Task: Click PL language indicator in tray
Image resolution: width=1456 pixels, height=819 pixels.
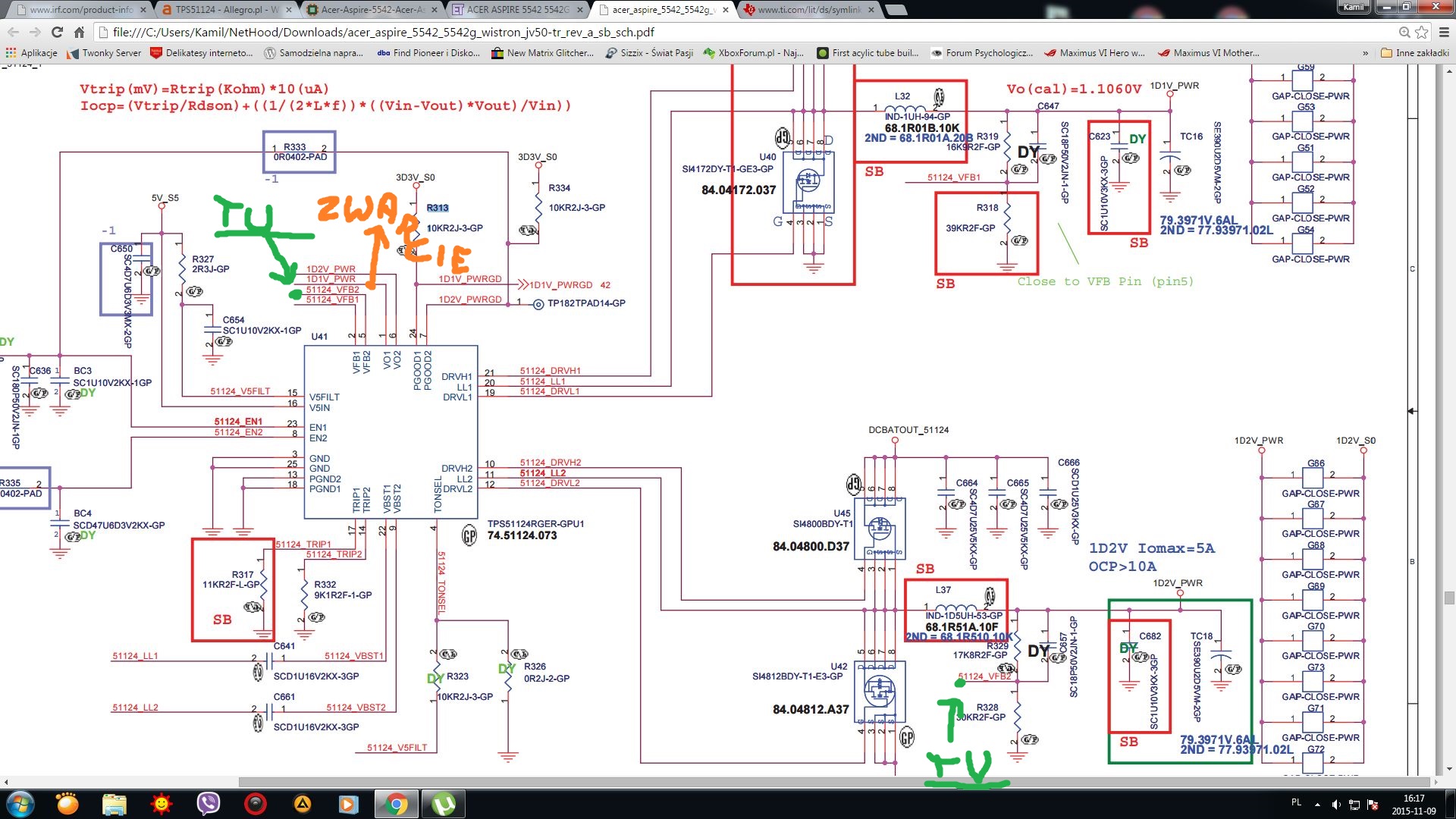Action: pos(1296,802)
